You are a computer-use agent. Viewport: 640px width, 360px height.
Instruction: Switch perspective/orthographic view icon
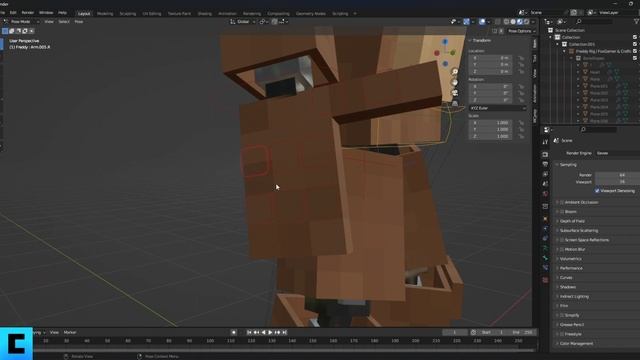pyautogui.click(x=455, y=104)
